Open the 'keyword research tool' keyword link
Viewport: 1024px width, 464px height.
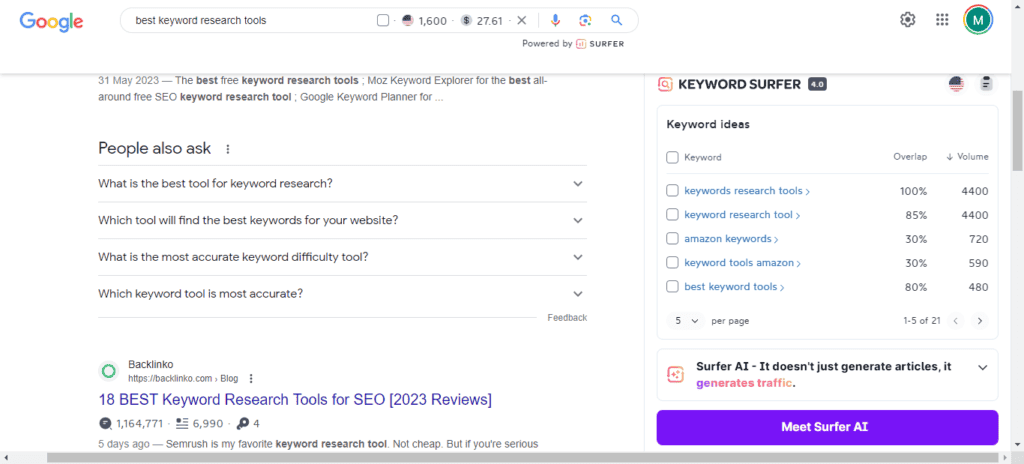(x=742, y=214)
